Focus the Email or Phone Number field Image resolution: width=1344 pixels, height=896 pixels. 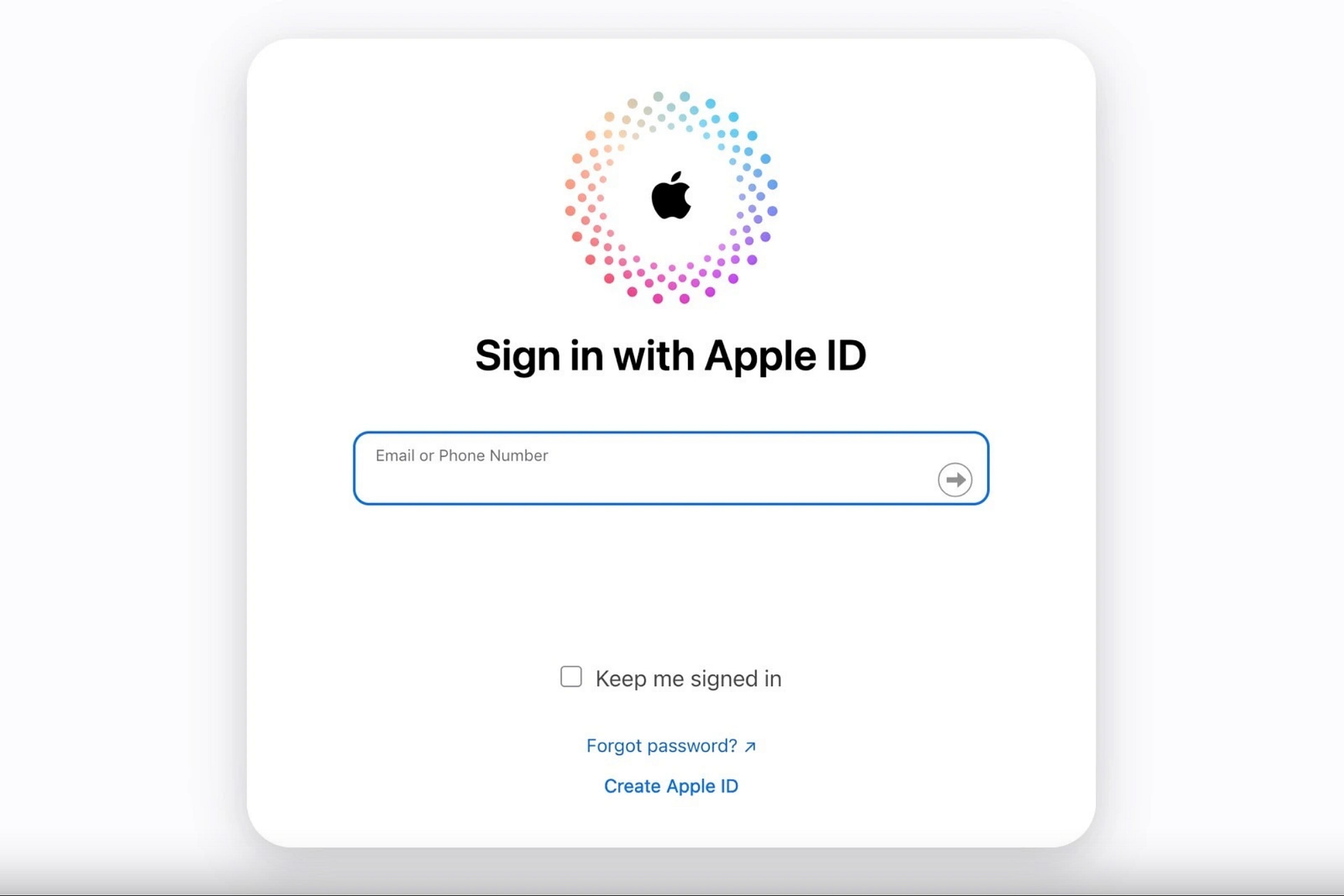(x=671, y=468)
